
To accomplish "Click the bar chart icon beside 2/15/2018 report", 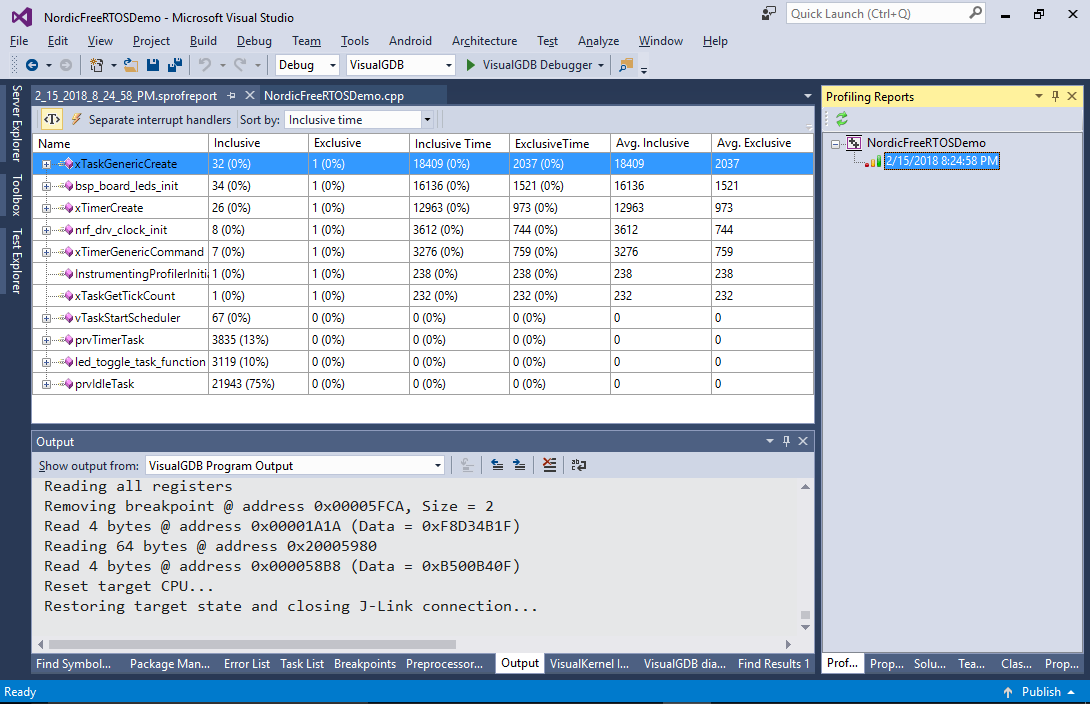I will point(874,161).
